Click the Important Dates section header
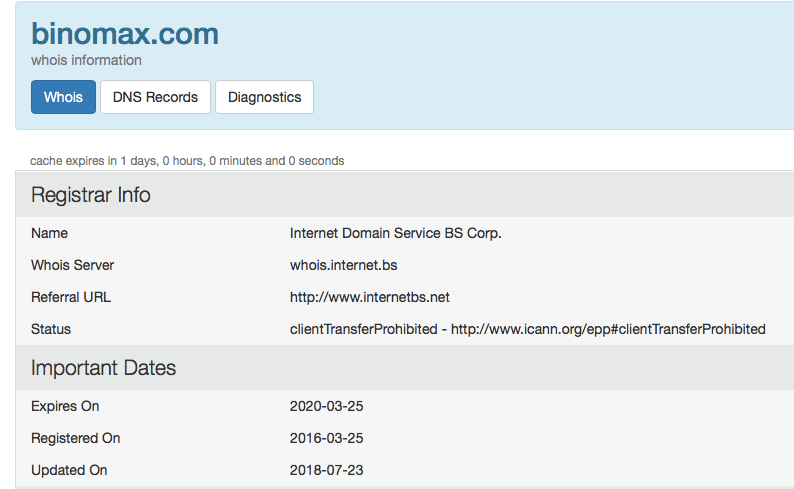 [103, 368]
